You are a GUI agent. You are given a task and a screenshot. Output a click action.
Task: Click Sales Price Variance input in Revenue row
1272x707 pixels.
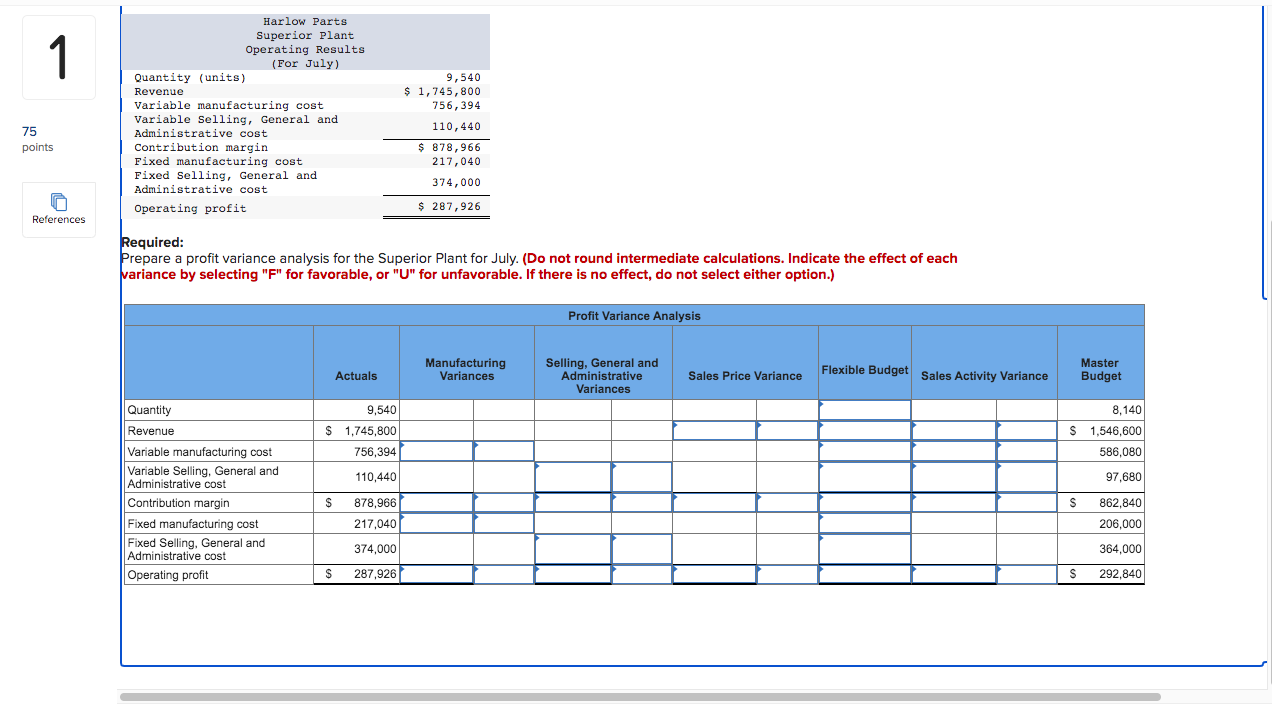[714, 430]
